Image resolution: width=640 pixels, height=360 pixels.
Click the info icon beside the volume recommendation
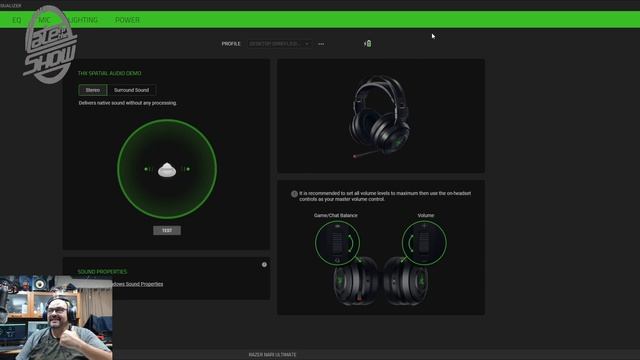pos(294,194)
